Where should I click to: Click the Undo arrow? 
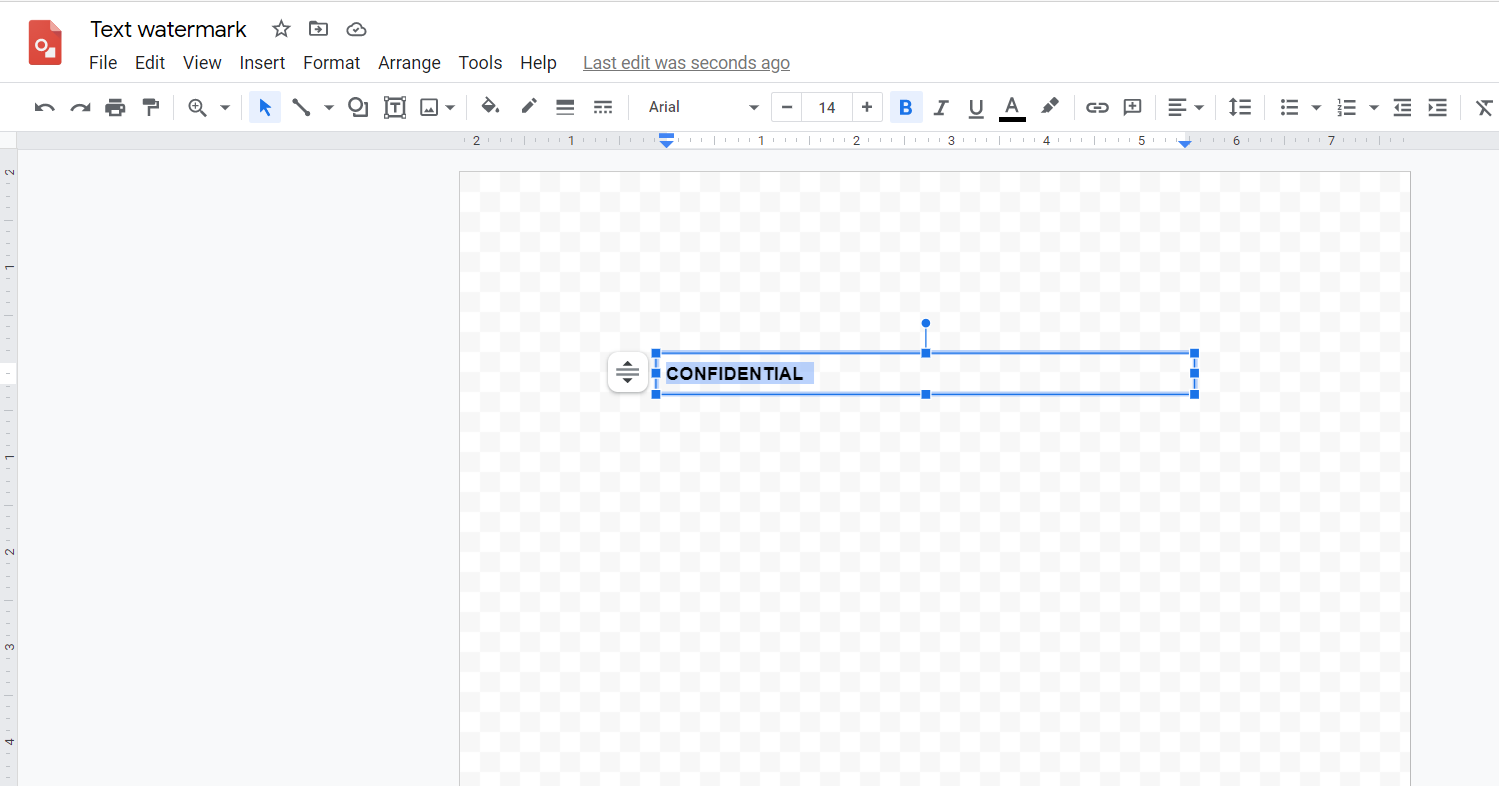point(45,107)
